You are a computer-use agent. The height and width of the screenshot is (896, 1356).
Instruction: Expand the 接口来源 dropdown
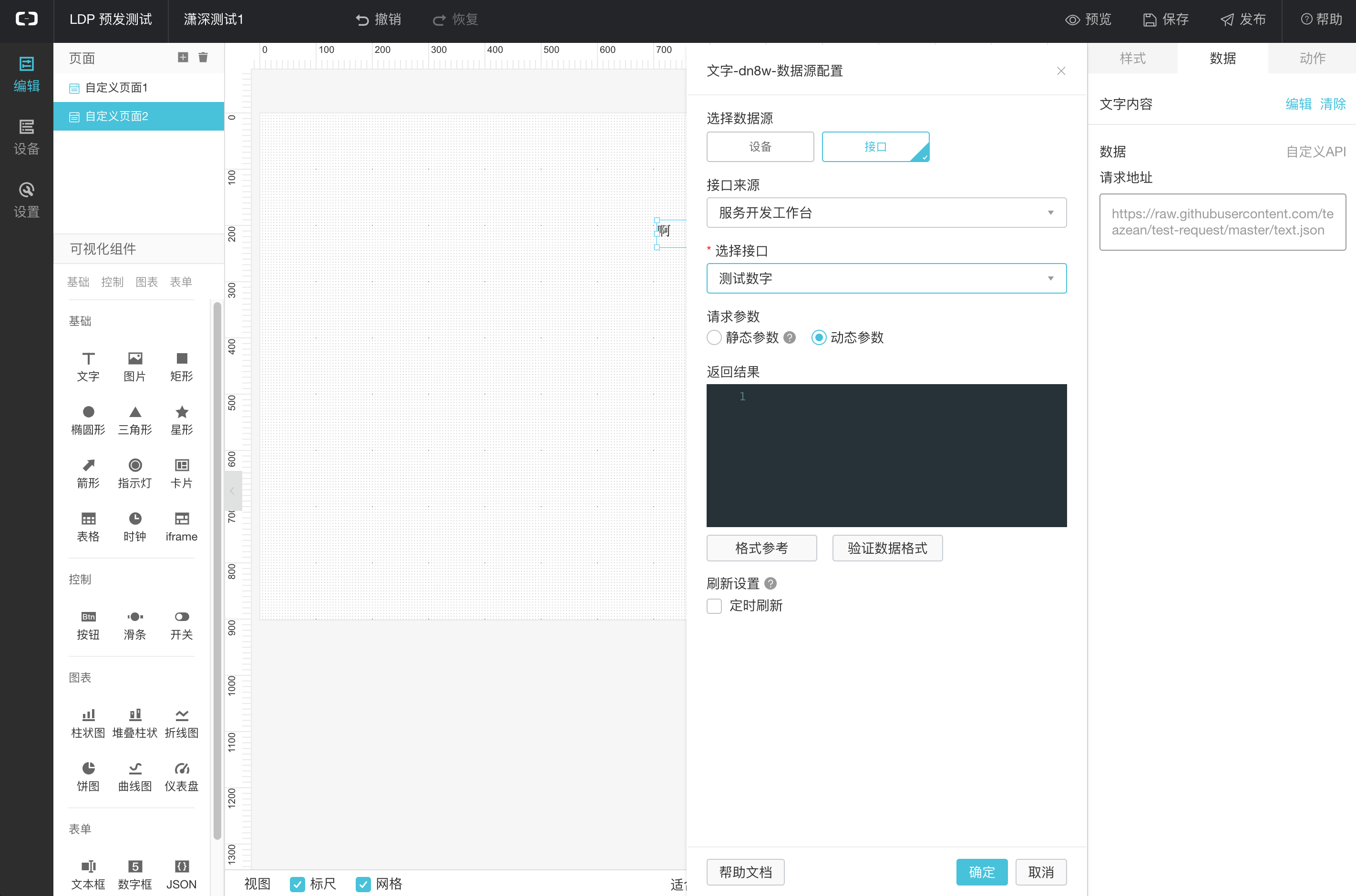tap(886, 213)
